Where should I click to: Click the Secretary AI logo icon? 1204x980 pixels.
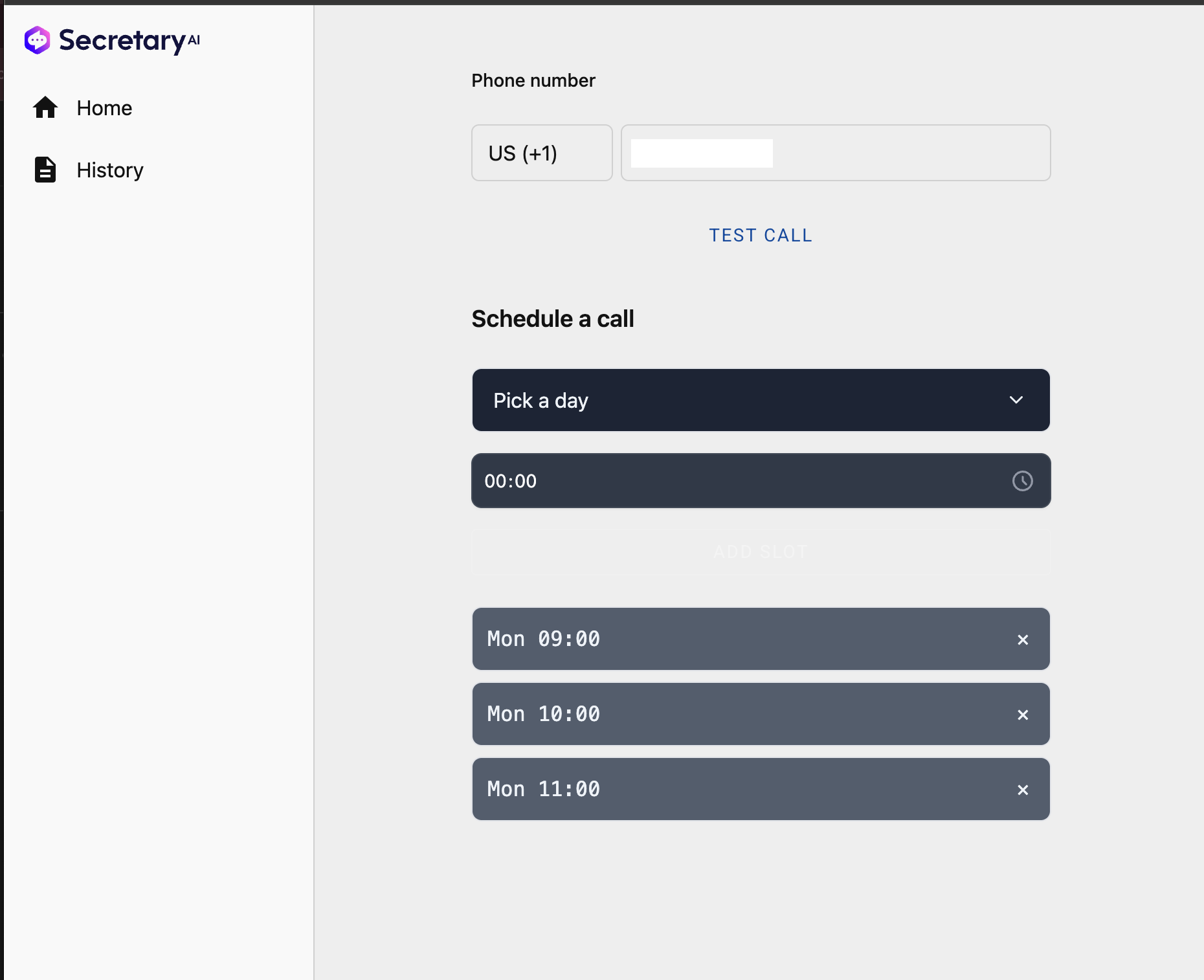click(37, 40)
